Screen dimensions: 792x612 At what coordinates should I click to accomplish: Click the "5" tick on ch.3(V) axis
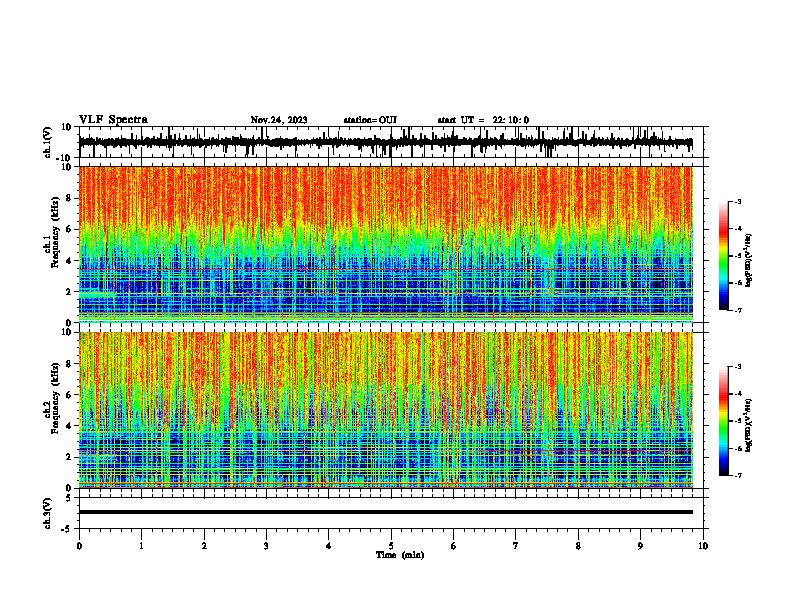(x=70, y=498)
